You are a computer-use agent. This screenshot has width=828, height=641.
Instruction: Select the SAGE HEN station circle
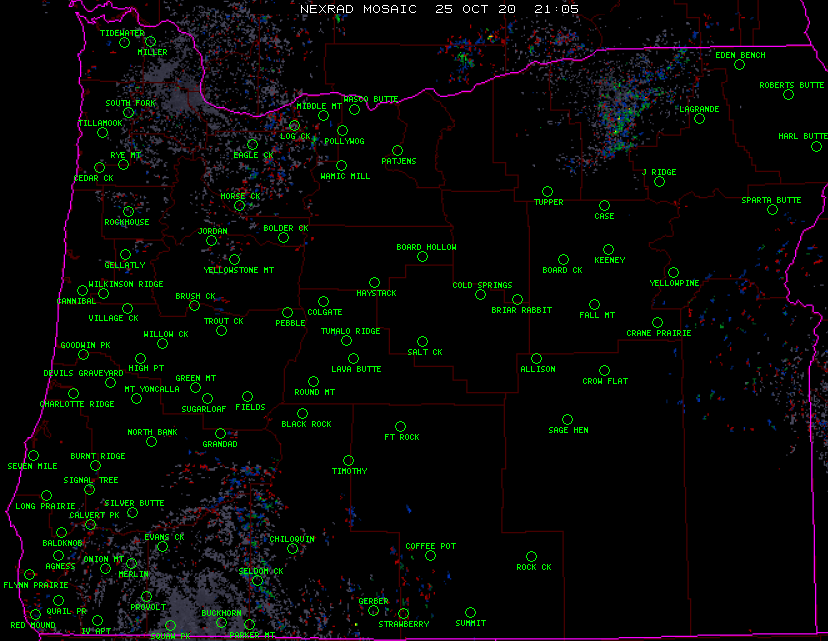coord(567,420)
